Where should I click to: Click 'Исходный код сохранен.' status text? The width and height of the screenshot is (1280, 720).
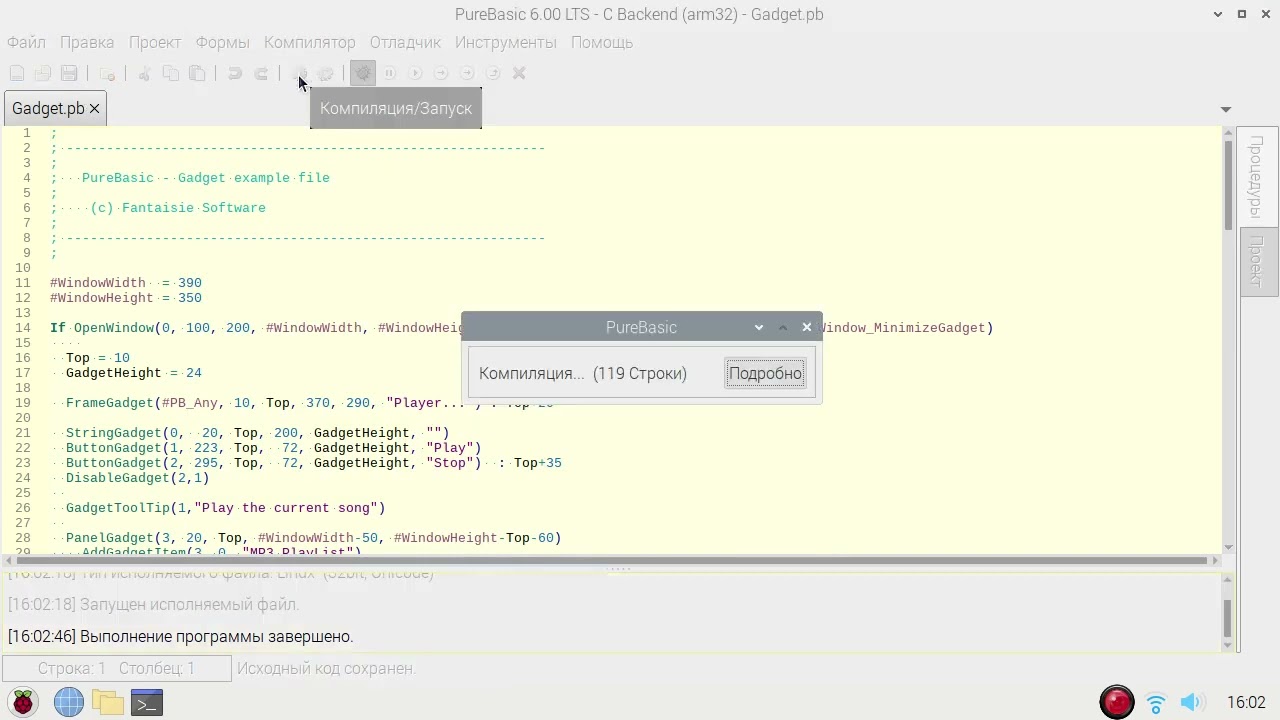(326, 668)
